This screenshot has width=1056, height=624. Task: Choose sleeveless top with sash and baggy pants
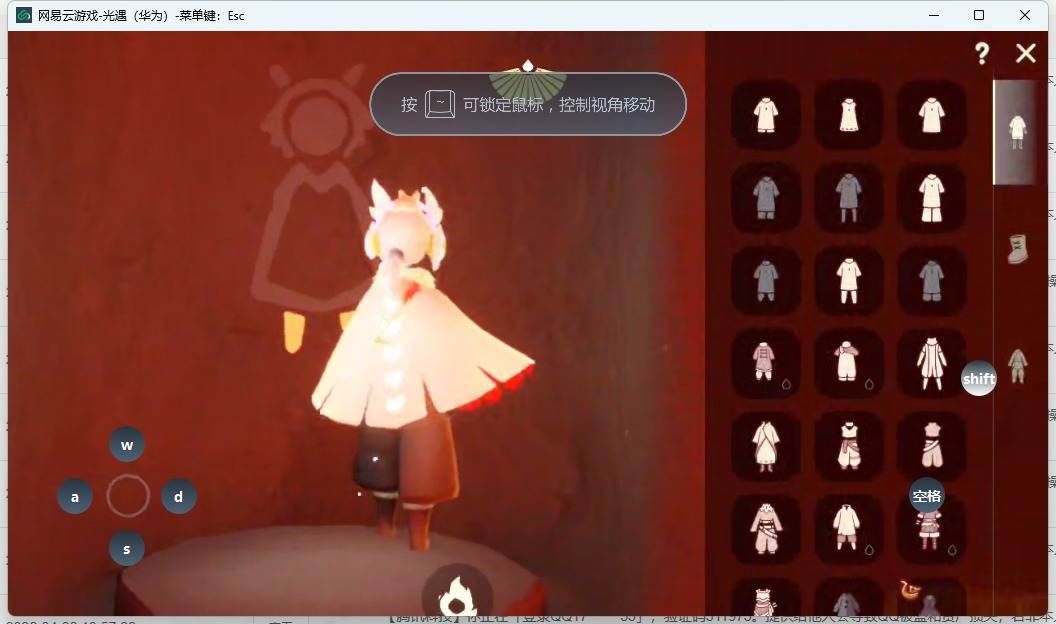tap(849, 446)
